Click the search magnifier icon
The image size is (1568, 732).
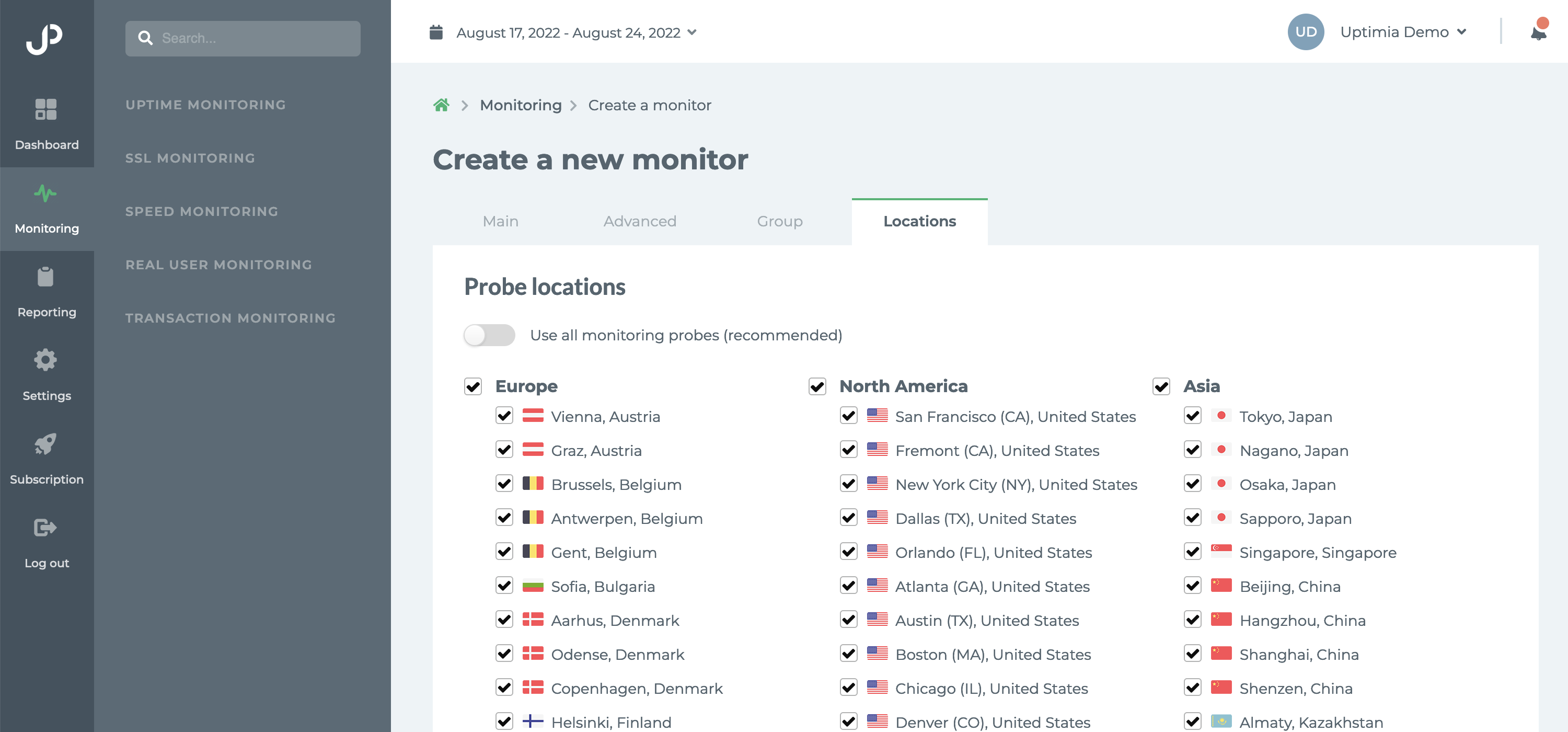pyautogui.click(x=145, y=38)
